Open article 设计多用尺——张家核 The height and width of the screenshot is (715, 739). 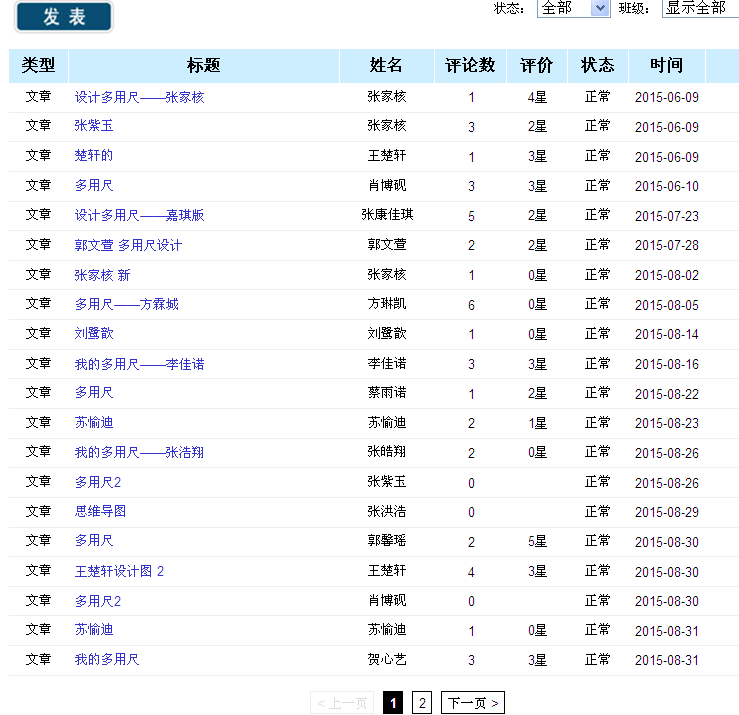pyautogui.click(x=139, y=97)
